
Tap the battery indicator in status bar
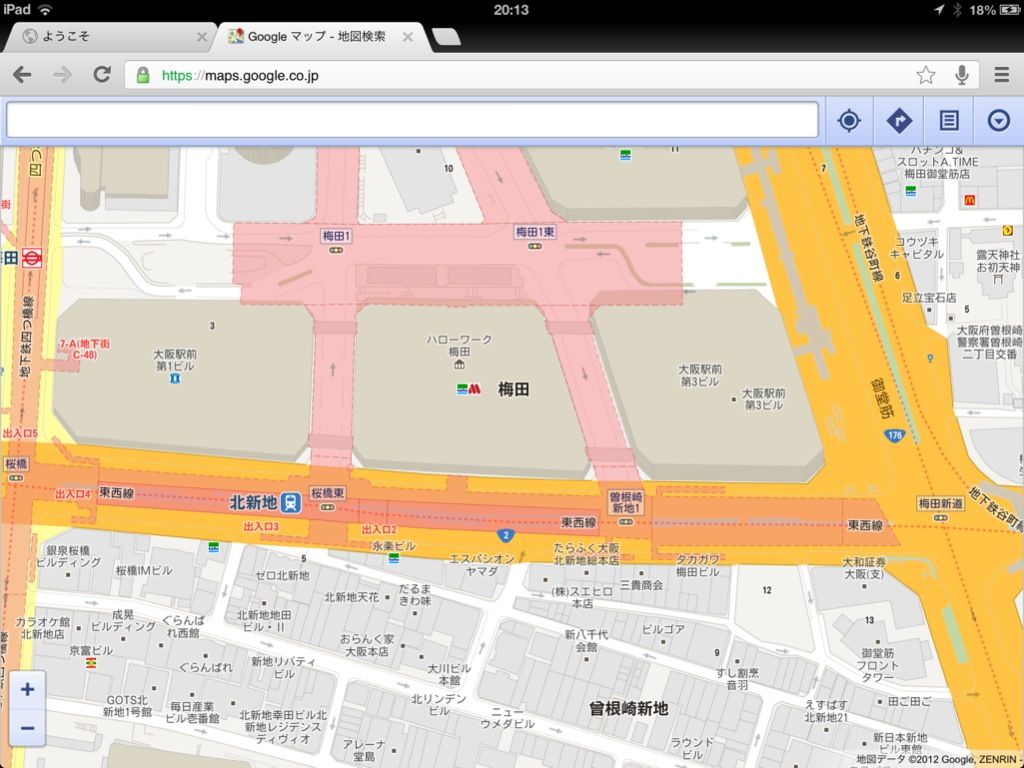[1010, 10]
